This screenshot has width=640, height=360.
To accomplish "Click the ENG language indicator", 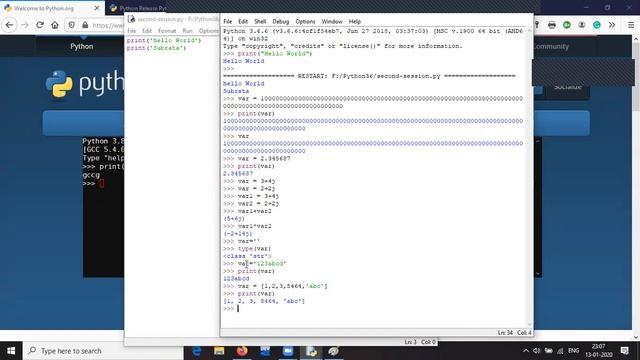I will (573, 351).
